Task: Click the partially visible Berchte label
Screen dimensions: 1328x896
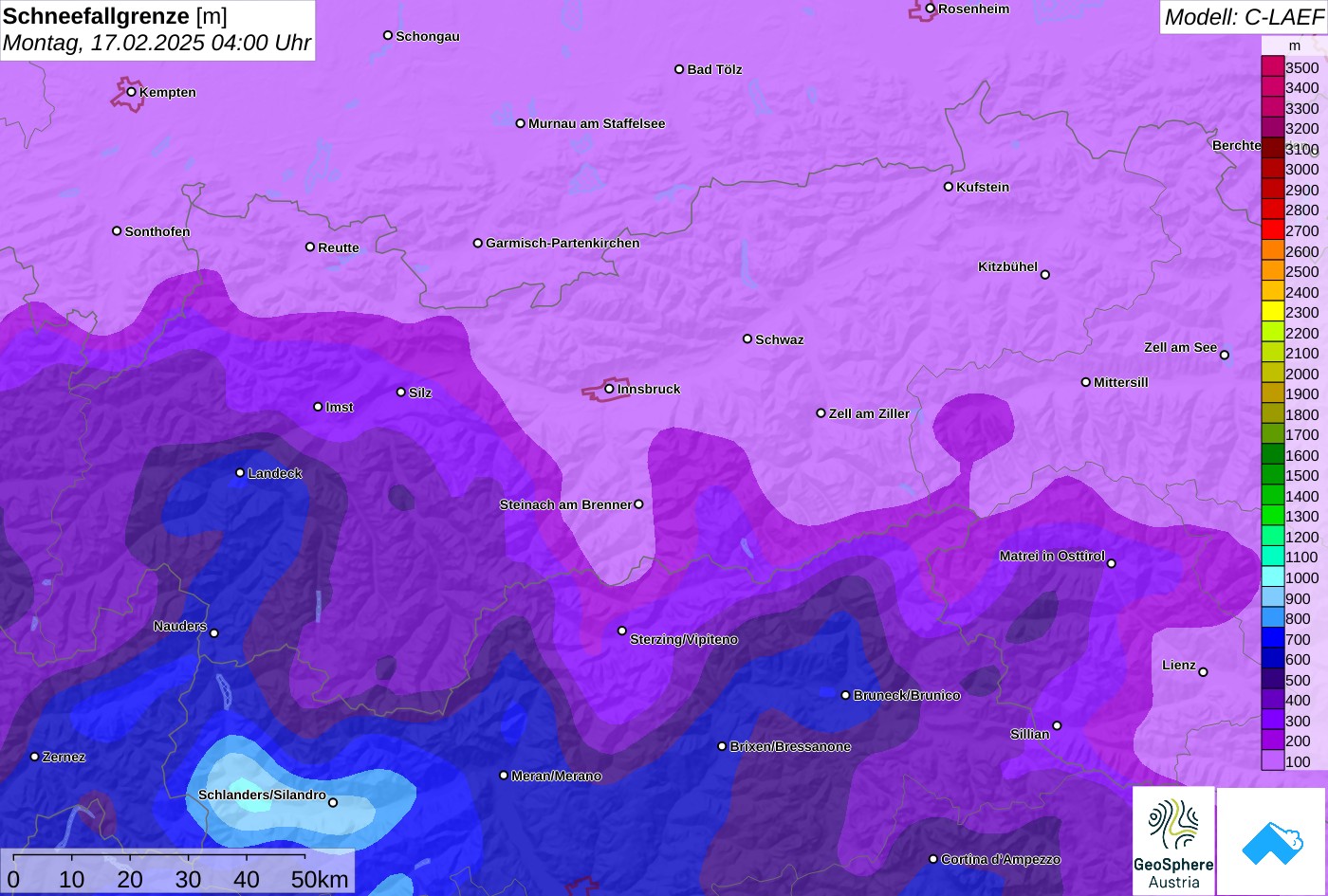Action: (x=1236, y=145)
